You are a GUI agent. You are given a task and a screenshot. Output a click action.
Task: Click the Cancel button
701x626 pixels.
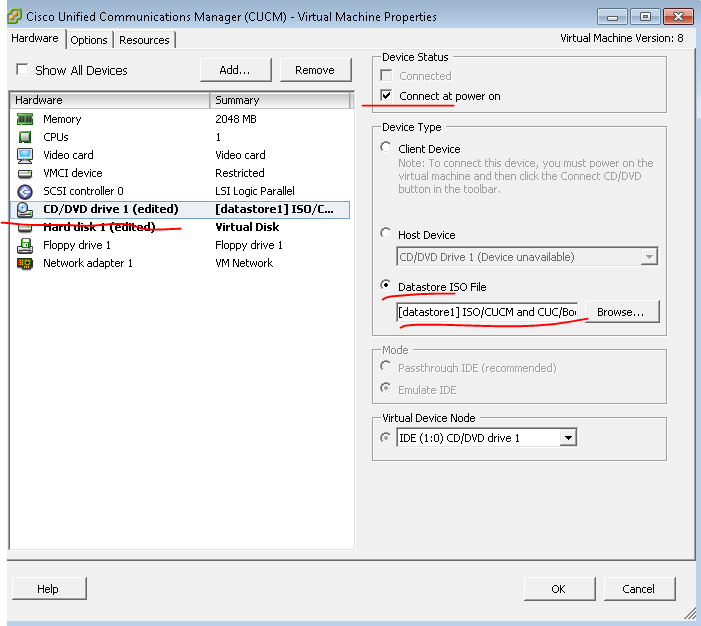(x=639, y=589)
